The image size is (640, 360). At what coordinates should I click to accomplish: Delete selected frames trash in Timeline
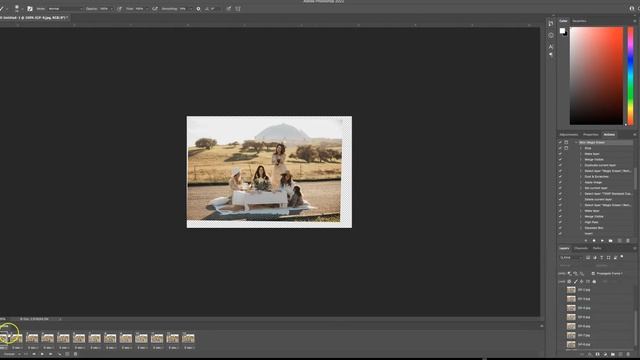76,354
